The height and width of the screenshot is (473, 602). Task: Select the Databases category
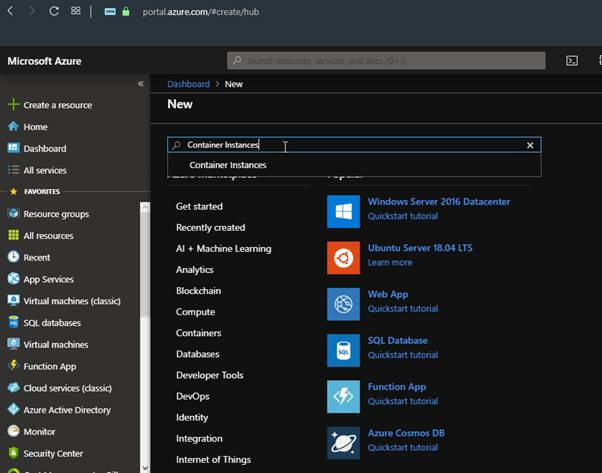[x=197, y=354]
